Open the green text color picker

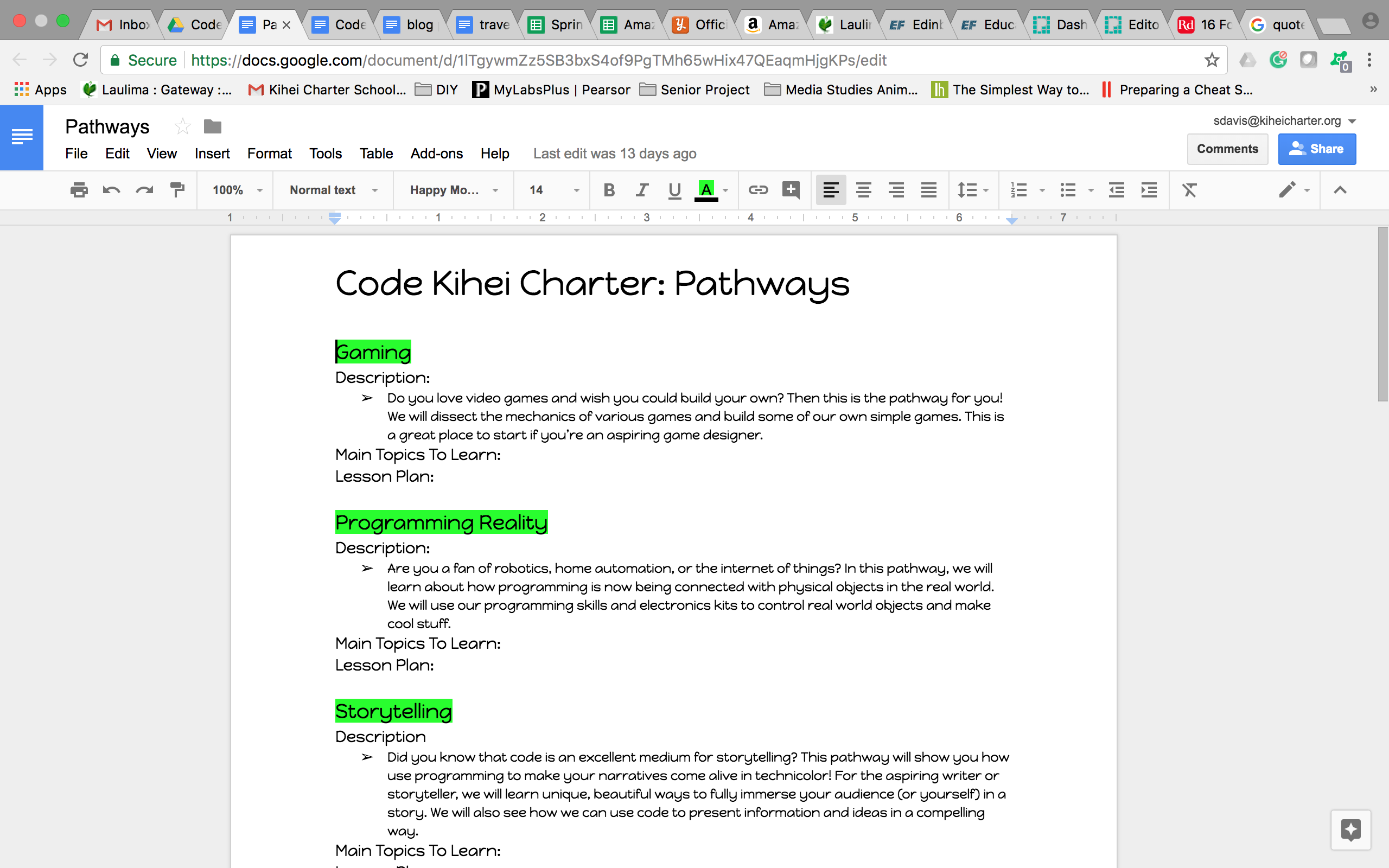point(706,190)
